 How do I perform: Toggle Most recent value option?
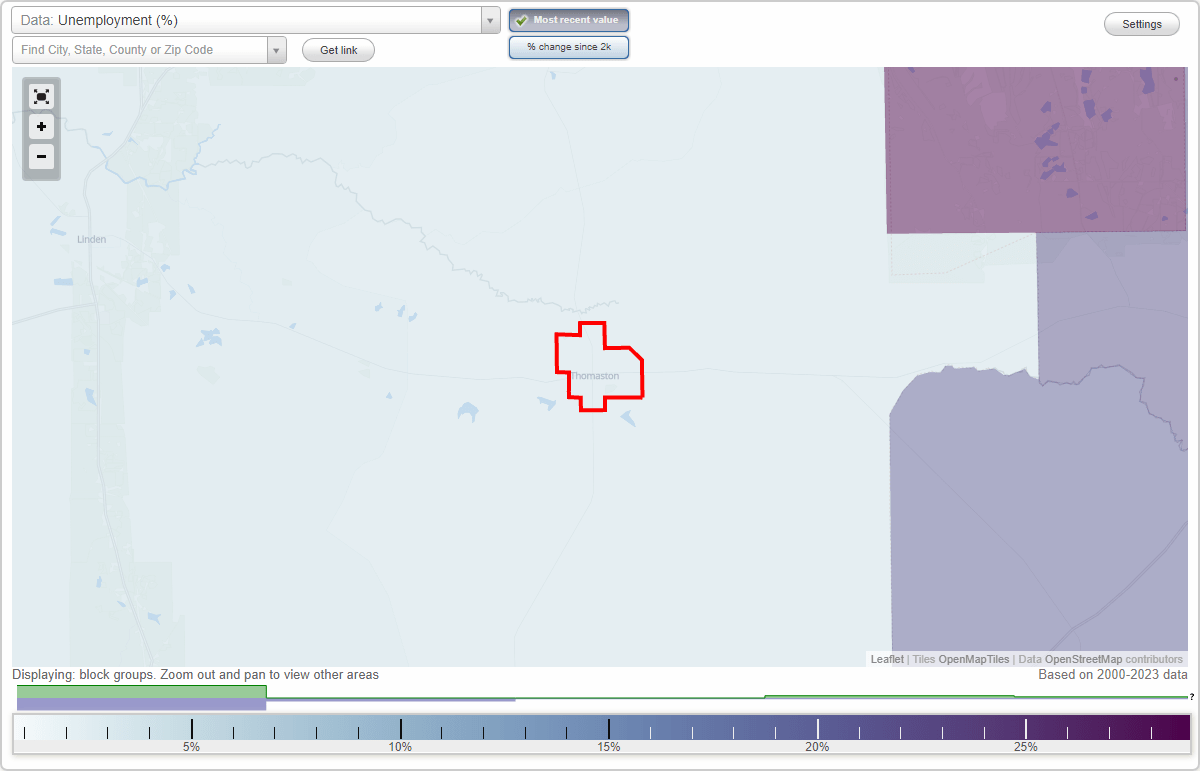(568, 20)
